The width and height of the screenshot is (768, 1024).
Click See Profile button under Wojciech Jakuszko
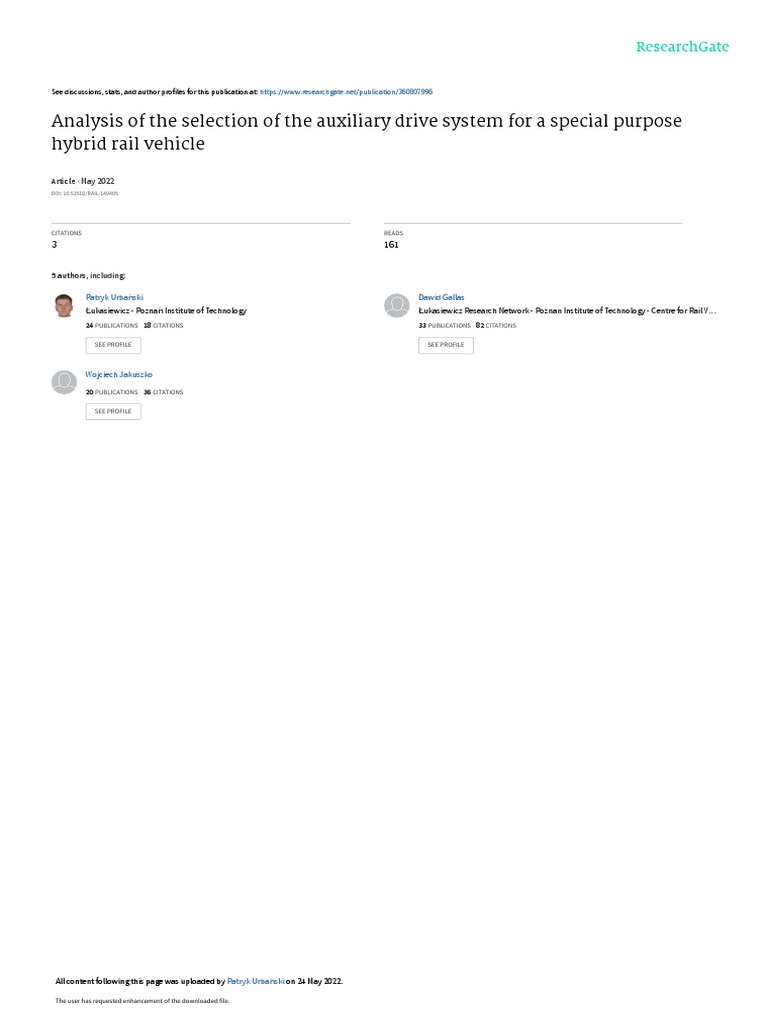(113, 411)
